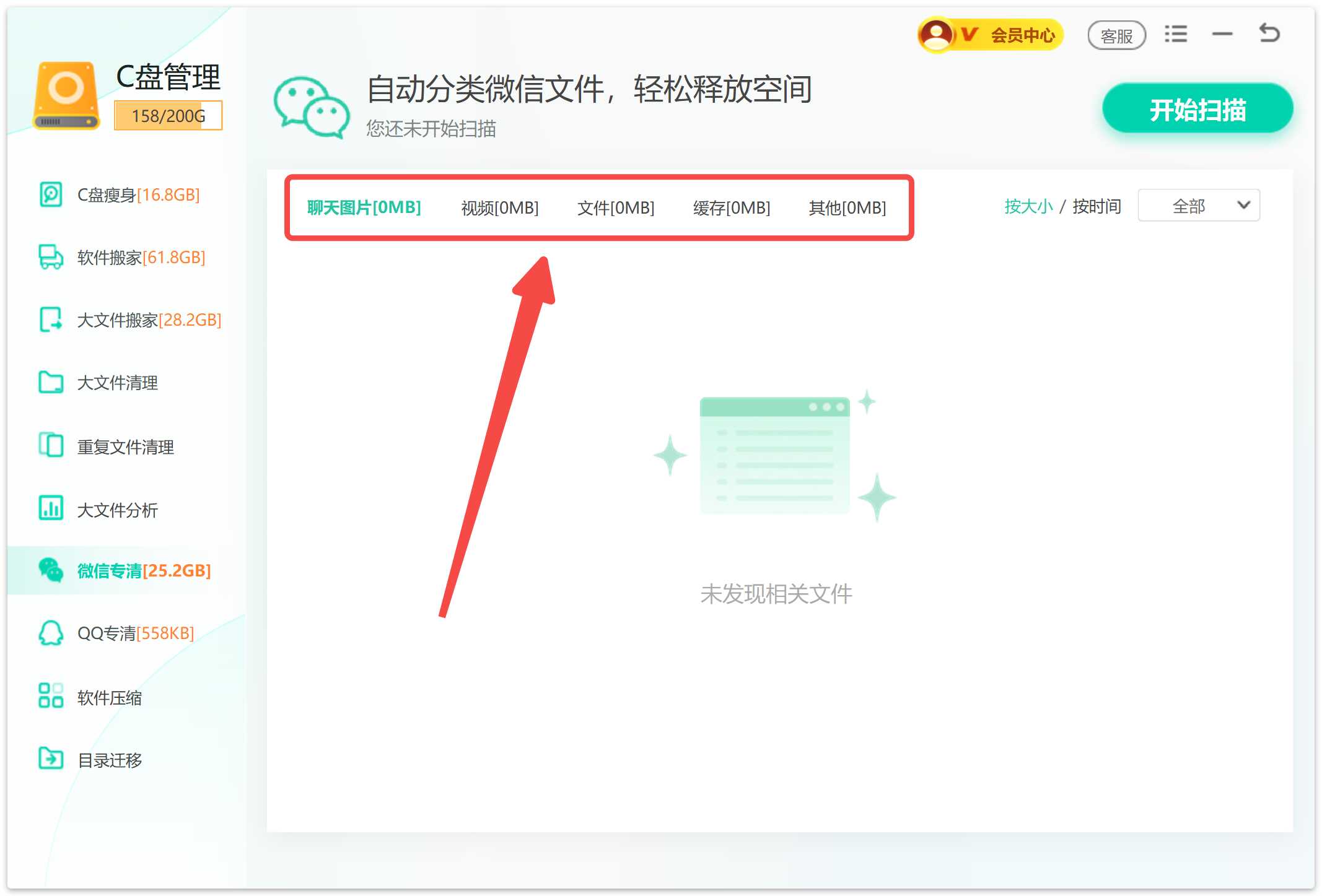Viewport: 1322px width, 896px height.
Task: Click the 开始扫描 button
Action: [1197, 109]
